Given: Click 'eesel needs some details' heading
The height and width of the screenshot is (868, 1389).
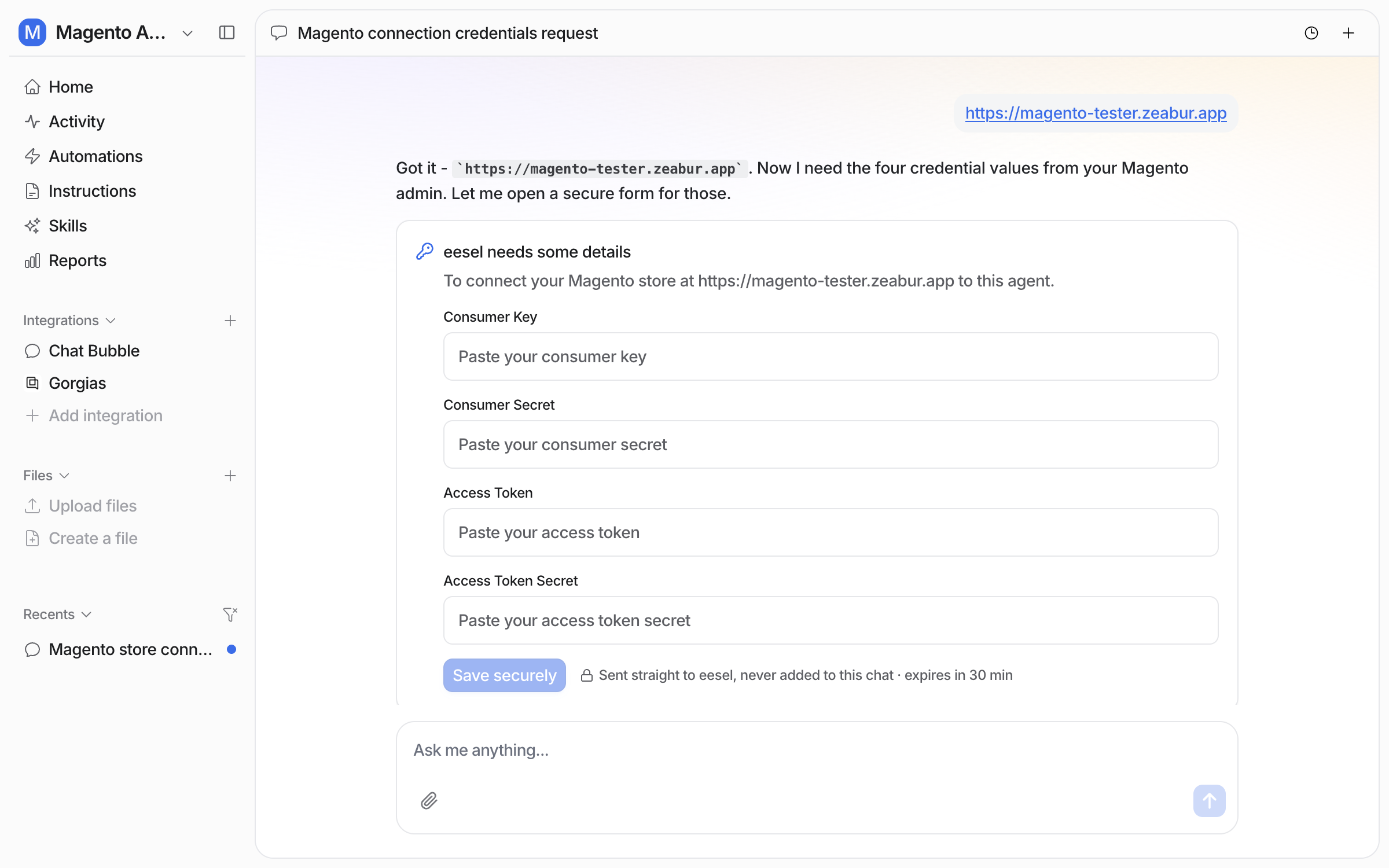Looking at the screenshot, I should click(x=537, y=252).
